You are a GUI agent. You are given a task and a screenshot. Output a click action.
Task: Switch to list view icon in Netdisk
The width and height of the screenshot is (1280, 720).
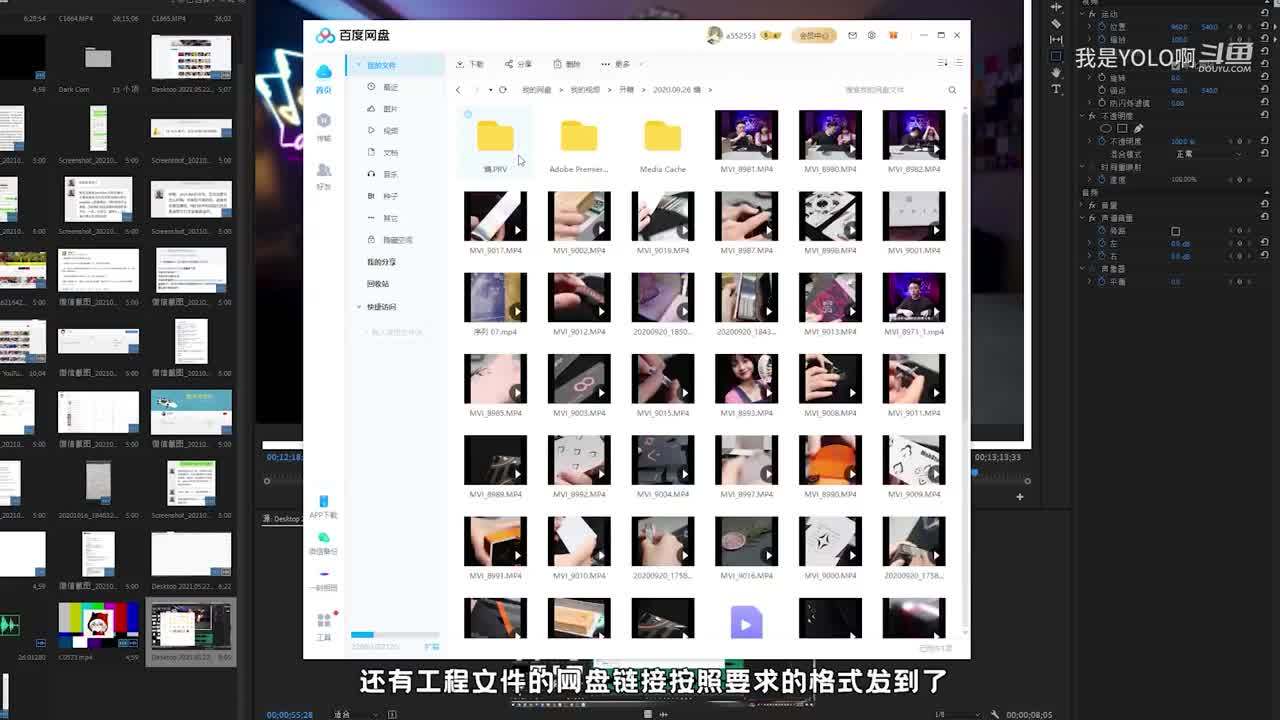(x=958, y=63)
